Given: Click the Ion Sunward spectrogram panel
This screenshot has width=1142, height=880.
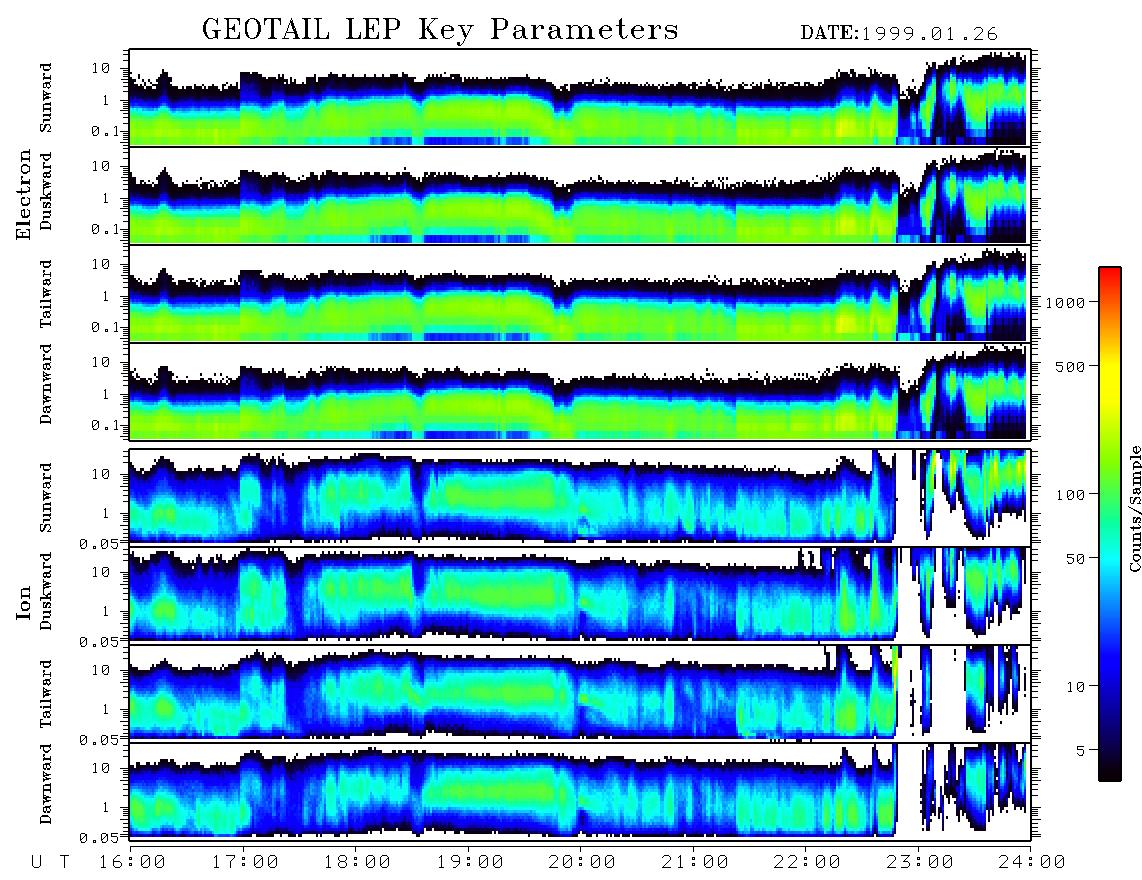Looking at the screenshot, I should point(580,497).
